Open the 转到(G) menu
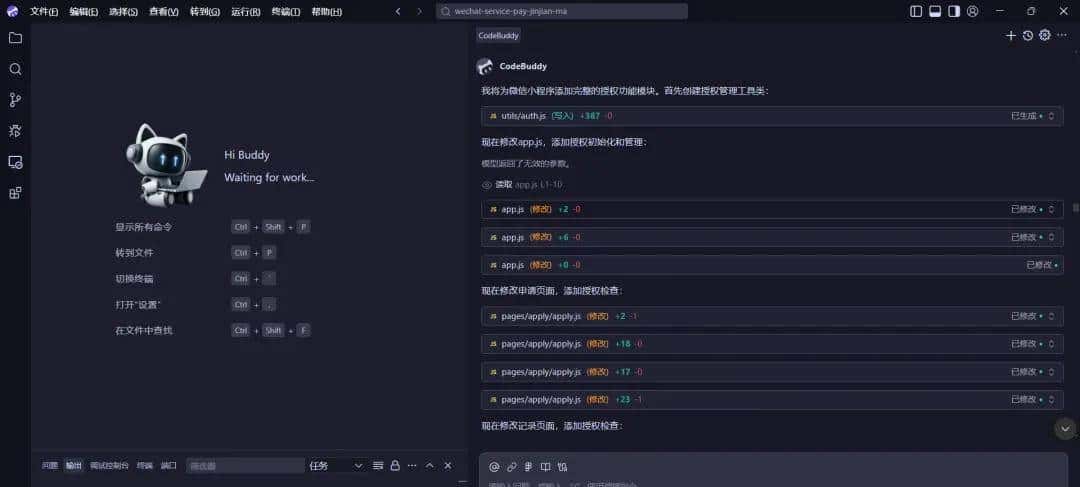The image size is (1080, 487). [x=205, y=12]
